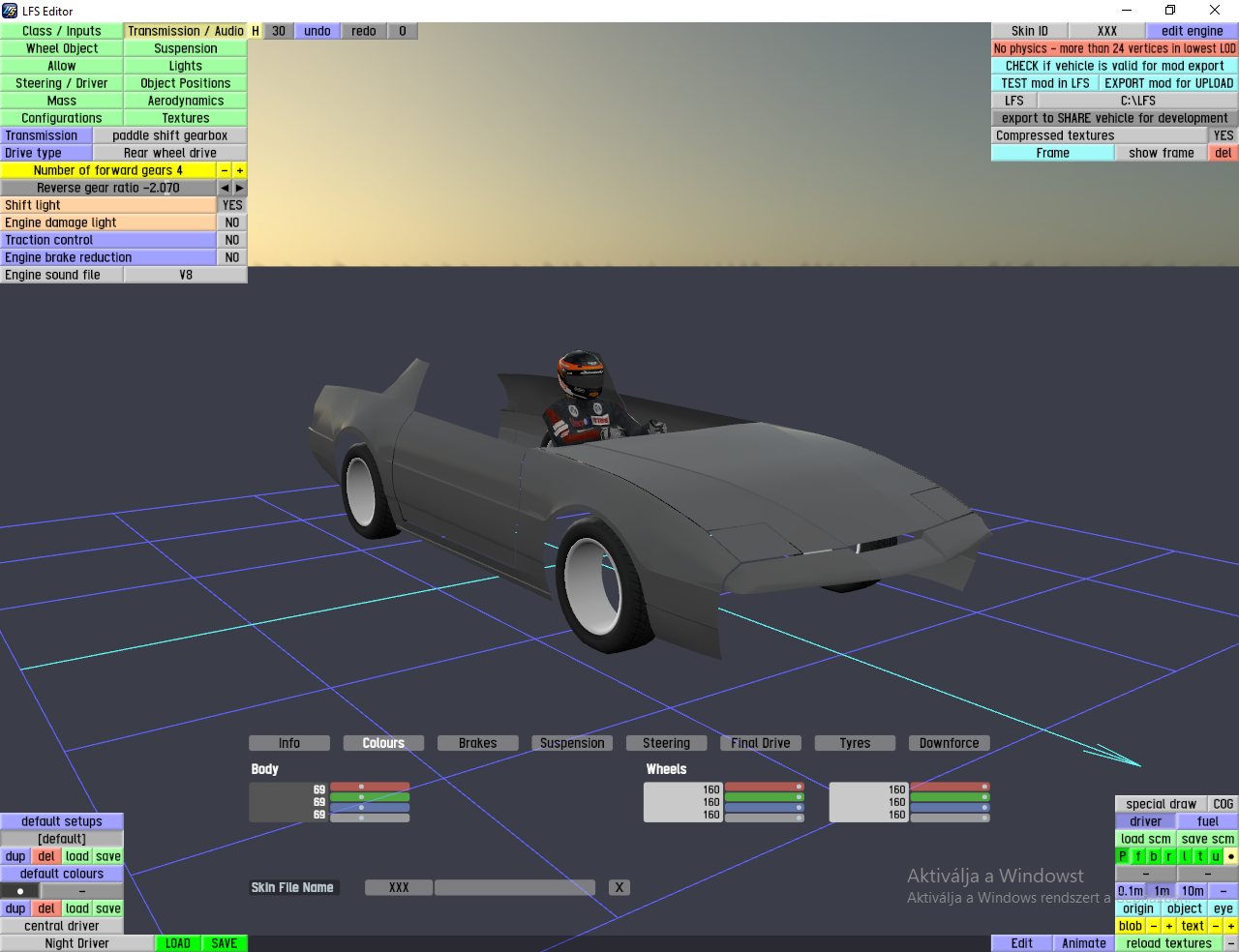The image size is (1239, 952).
Task: Toggle the Shift light YES button
Action: click(x=232, y=205)
